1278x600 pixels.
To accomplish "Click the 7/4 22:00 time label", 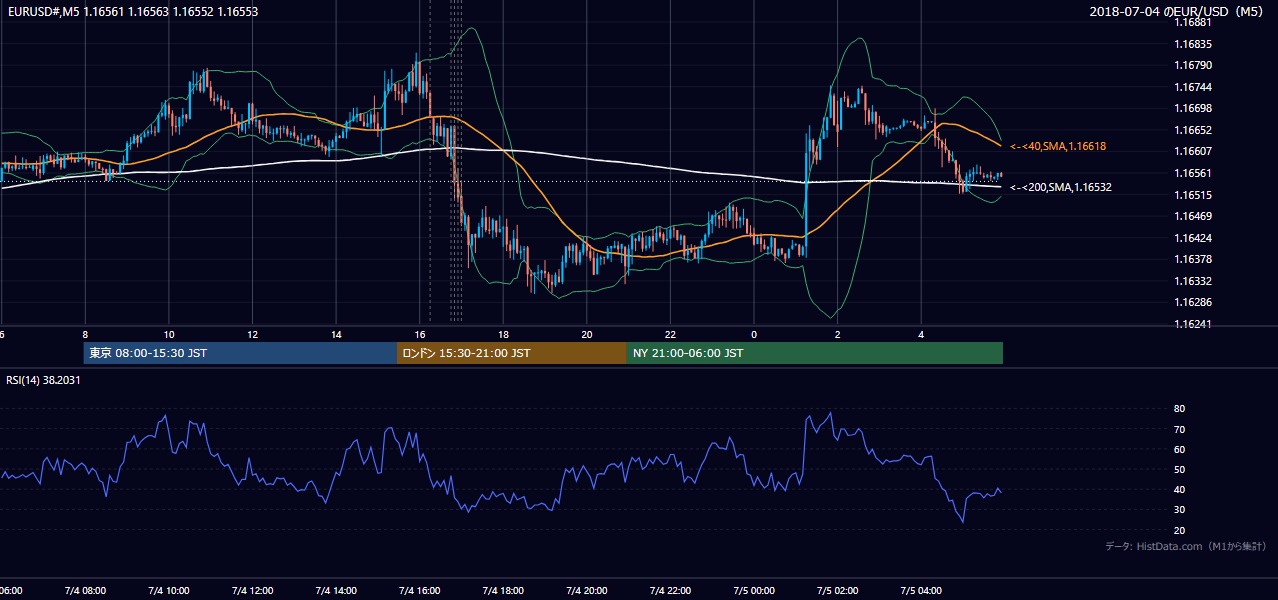I will [x=671, y=590].
